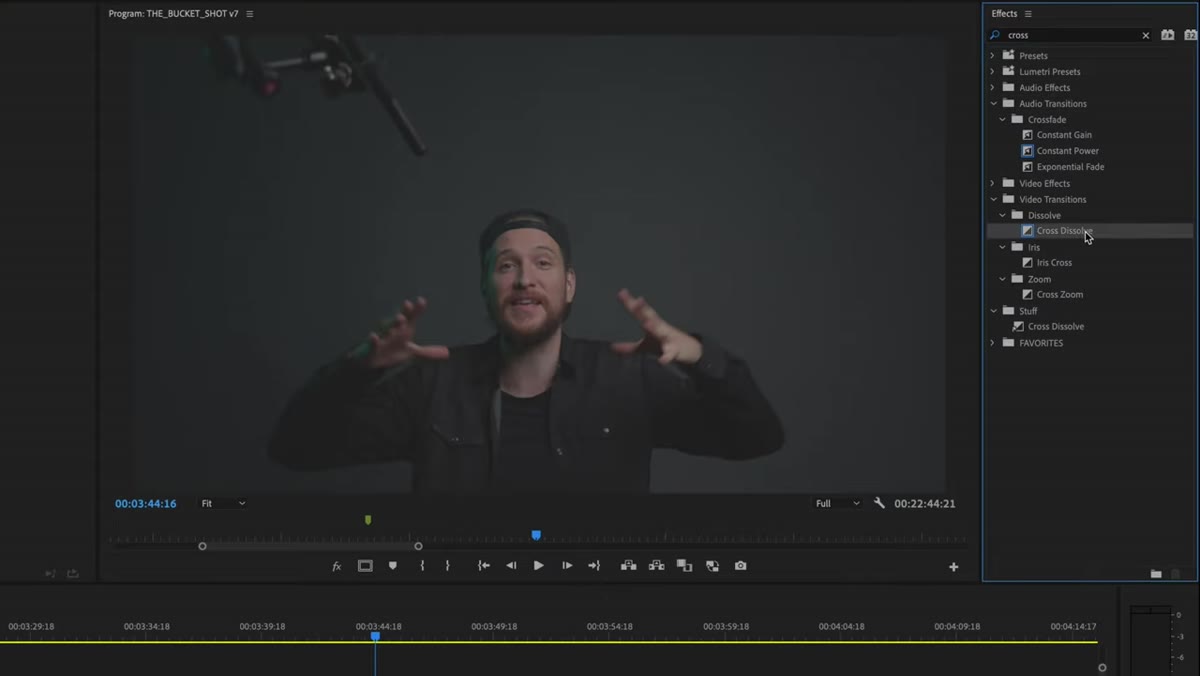Mark Out point with the right brace
The height and width of the screenshot is (676, 1200).
pos(447,566)
